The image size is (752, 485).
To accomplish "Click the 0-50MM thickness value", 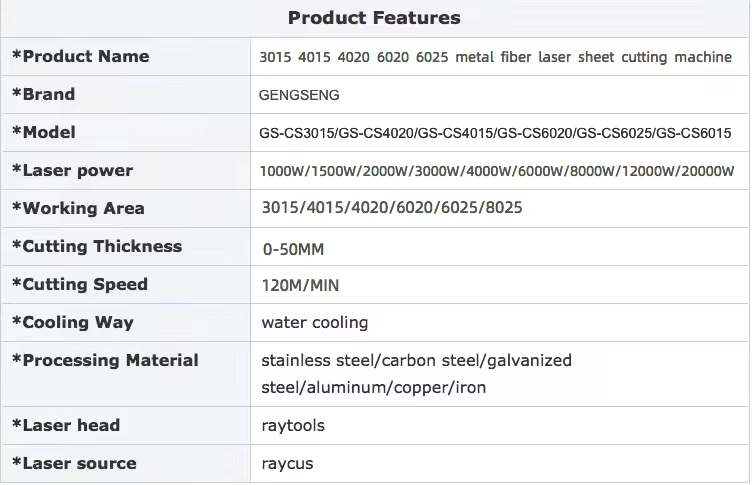I will pos(292,249).
